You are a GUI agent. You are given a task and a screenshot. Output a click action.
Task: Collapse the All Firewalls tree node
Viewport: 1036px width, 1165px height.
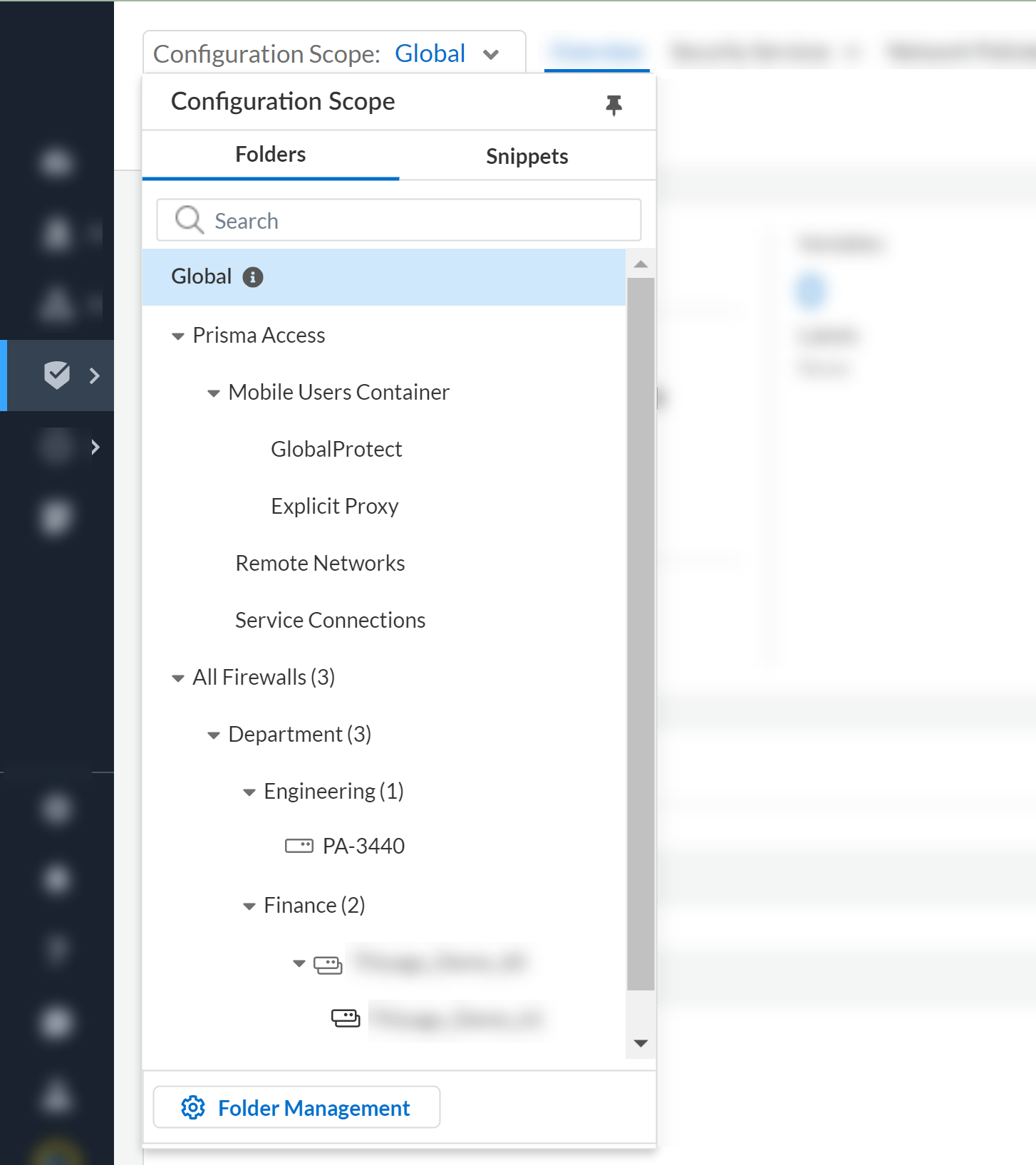(x=178, y=678)
